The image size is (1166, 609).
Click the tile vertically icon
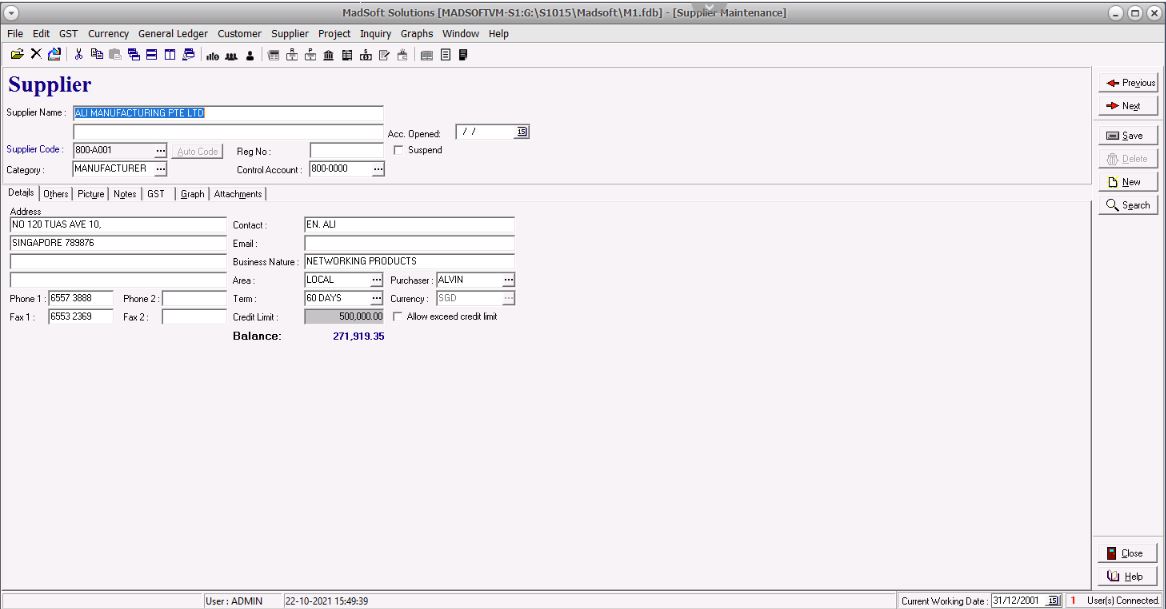(170, 54)
